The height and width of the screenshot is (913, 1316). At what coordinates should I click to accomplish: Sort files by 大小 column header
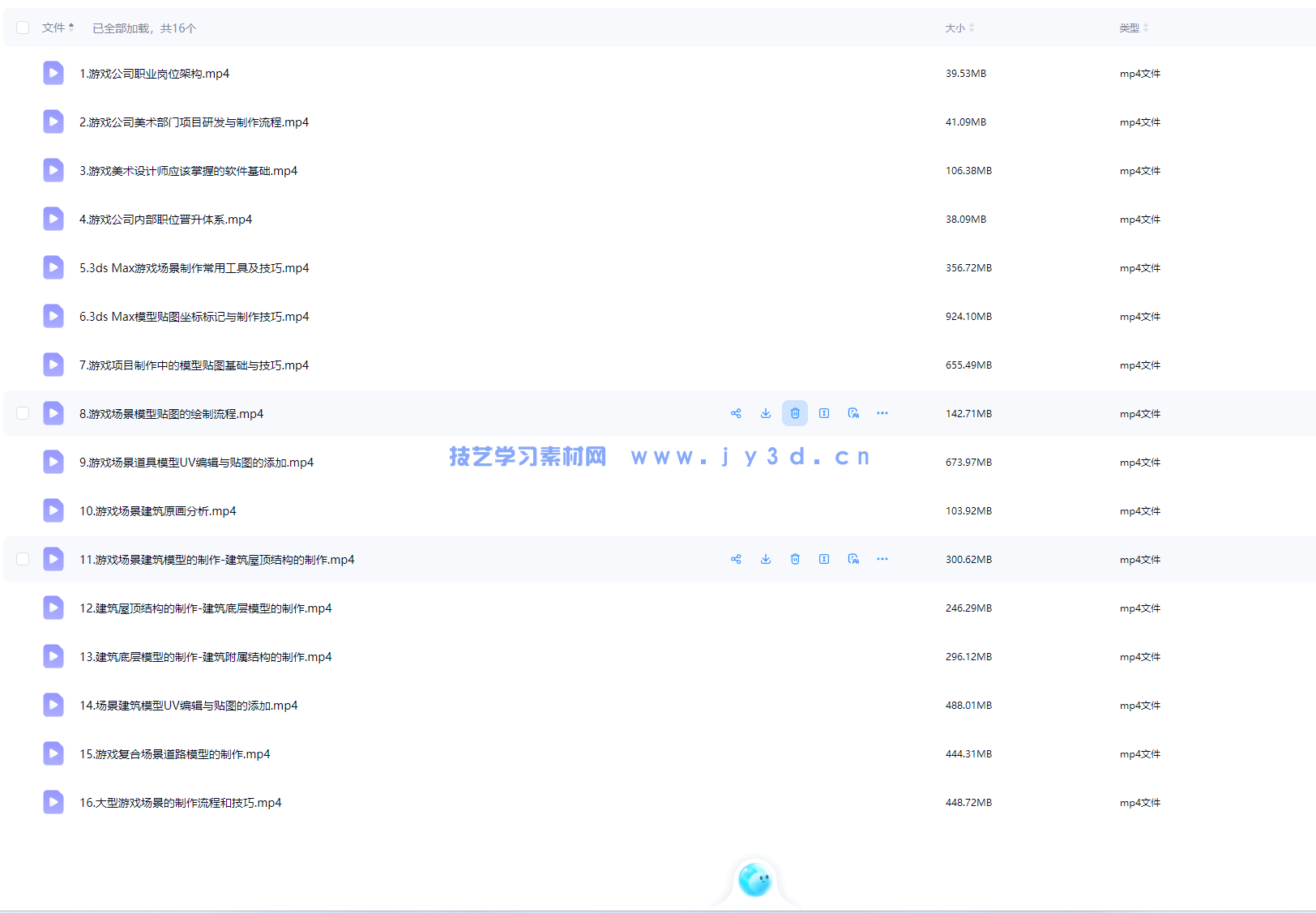(x=959, y=28)
